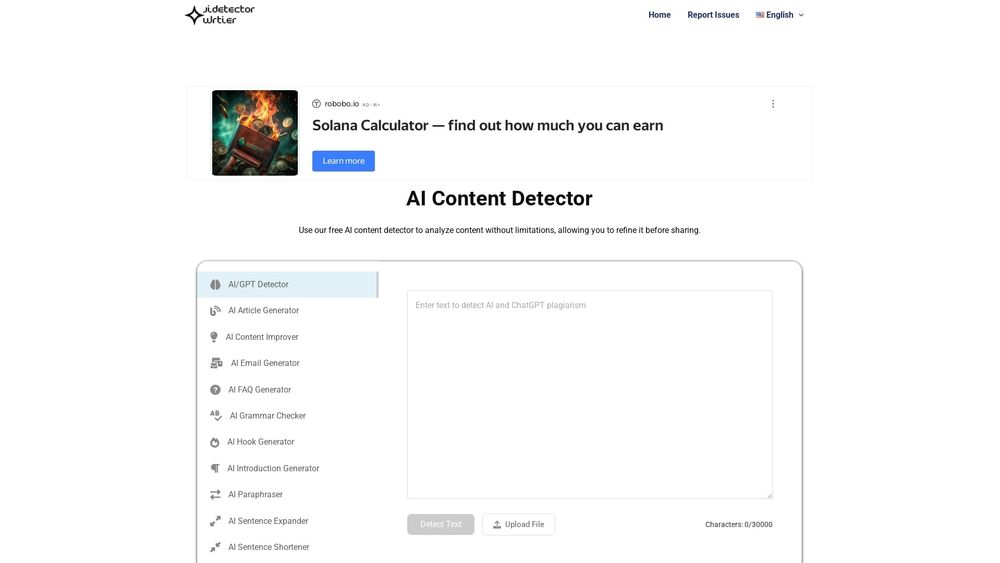Click the AI Email Generator icon

coord(216,363)
